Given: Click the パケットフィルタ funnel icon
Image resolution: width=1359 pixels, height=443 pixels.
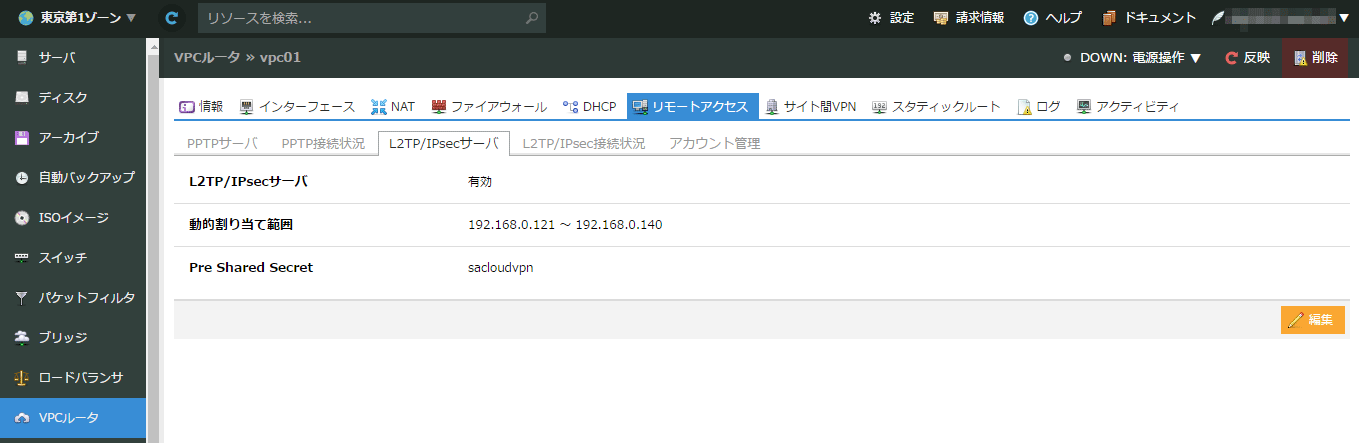Looking at the screenshot, I should point(22,298).
